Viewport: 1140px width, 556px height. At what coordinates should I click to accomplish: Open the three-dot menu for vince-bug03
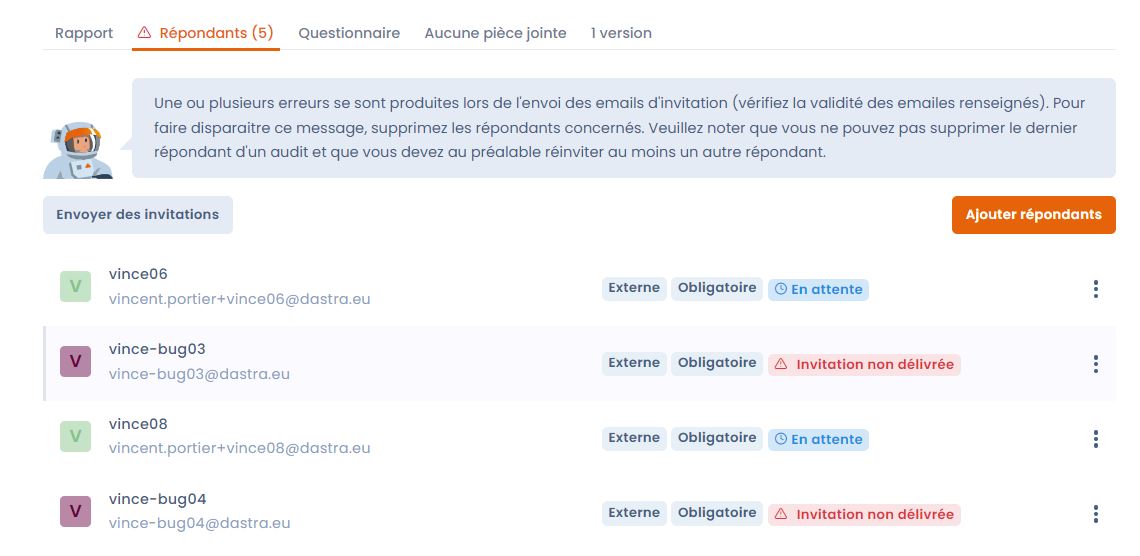(x=1095, y=364)
